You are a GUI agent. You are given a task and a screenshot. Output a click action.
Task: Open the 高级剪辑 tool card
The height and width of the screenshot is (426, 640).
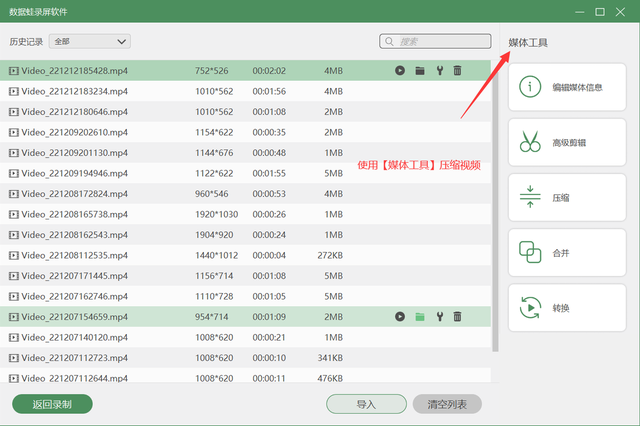[567, 142]
